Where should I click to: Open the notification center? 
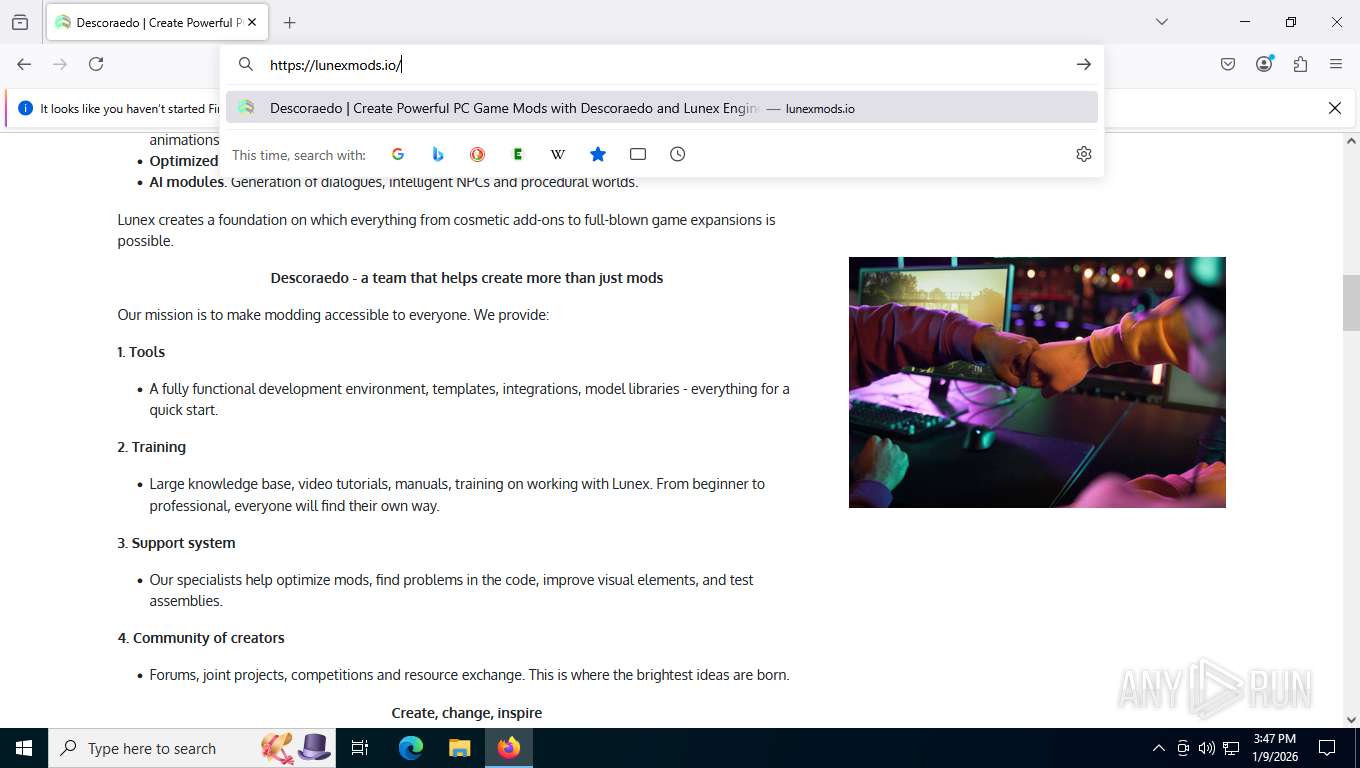pos(1327,748)
